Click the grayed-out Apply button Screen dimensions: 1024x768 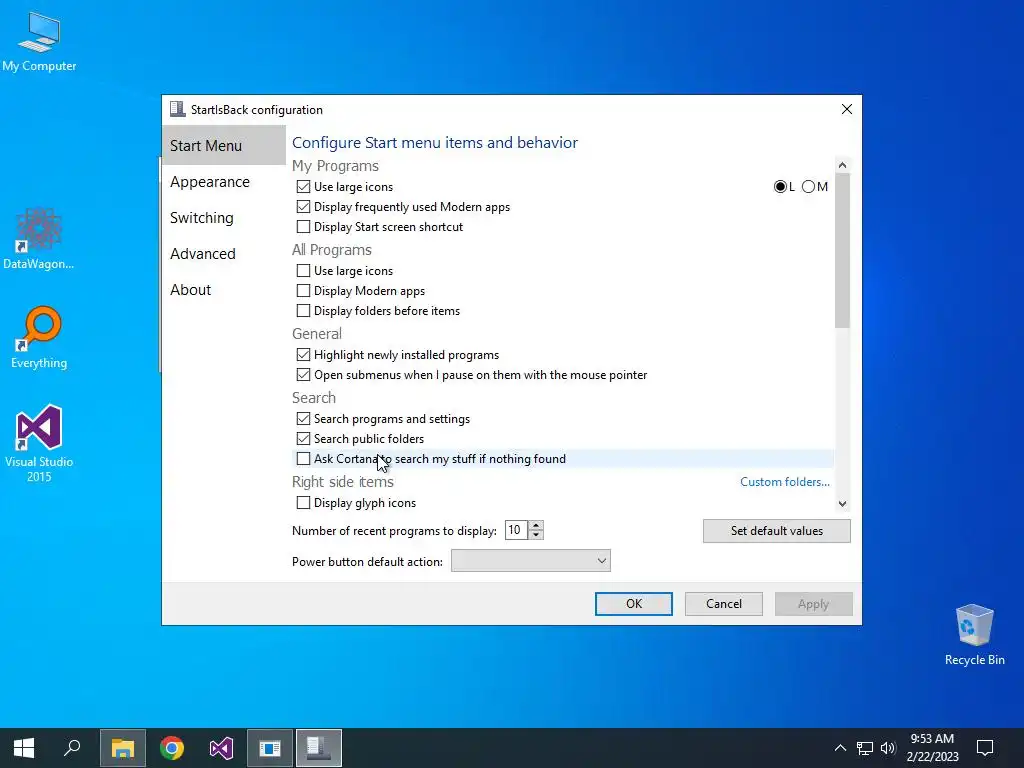point(813,603)
